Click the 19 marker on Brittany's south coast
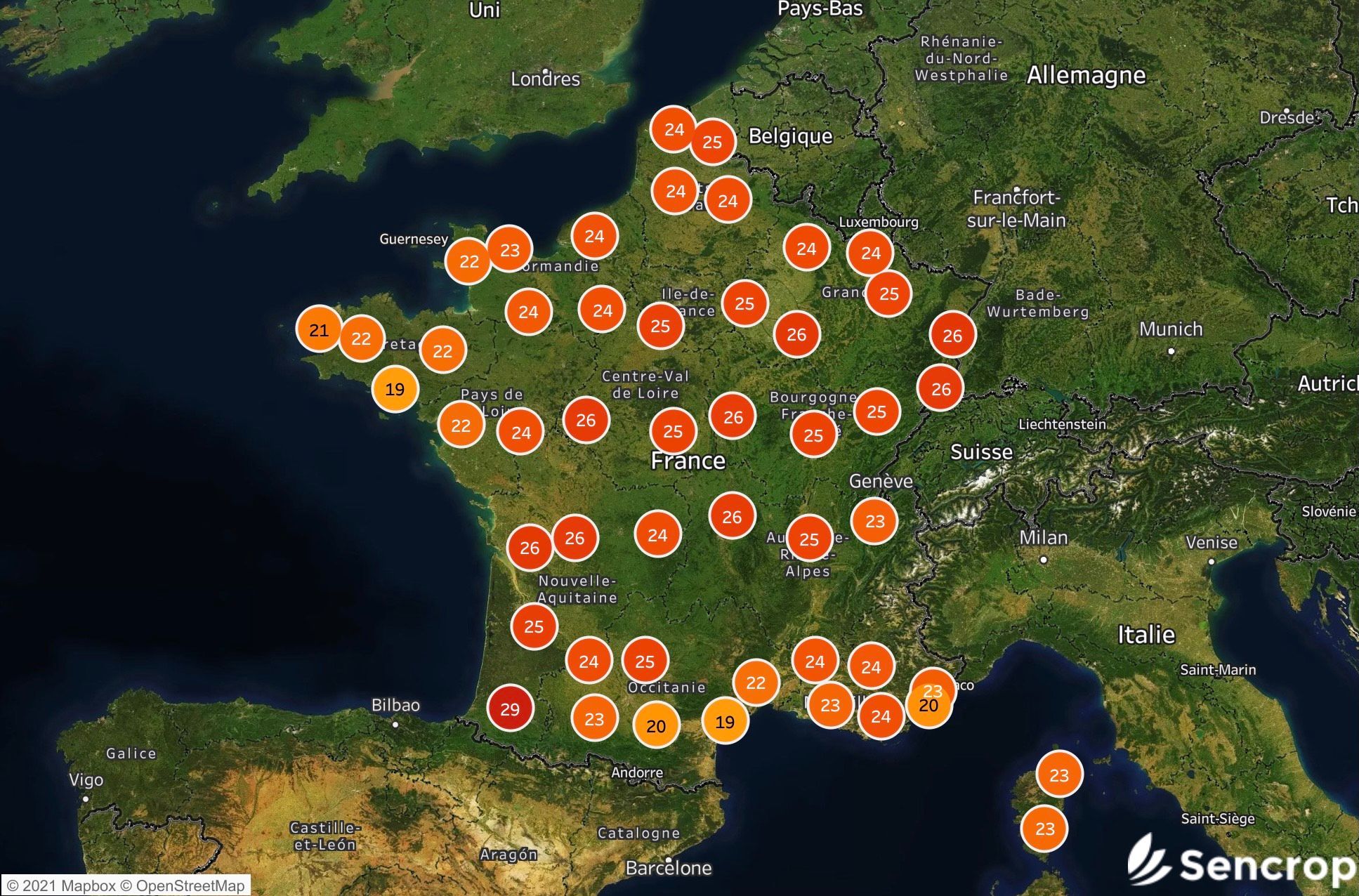Image resolution: width=1359 pixels, height=896 pixels. (395, 388)
